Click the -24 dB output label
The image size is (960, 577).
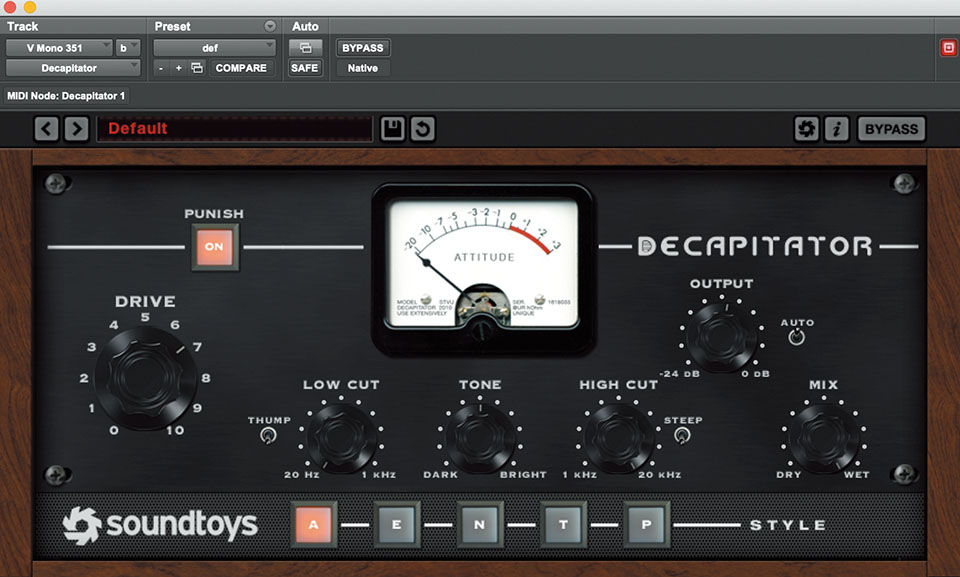[x=680, y=374]
